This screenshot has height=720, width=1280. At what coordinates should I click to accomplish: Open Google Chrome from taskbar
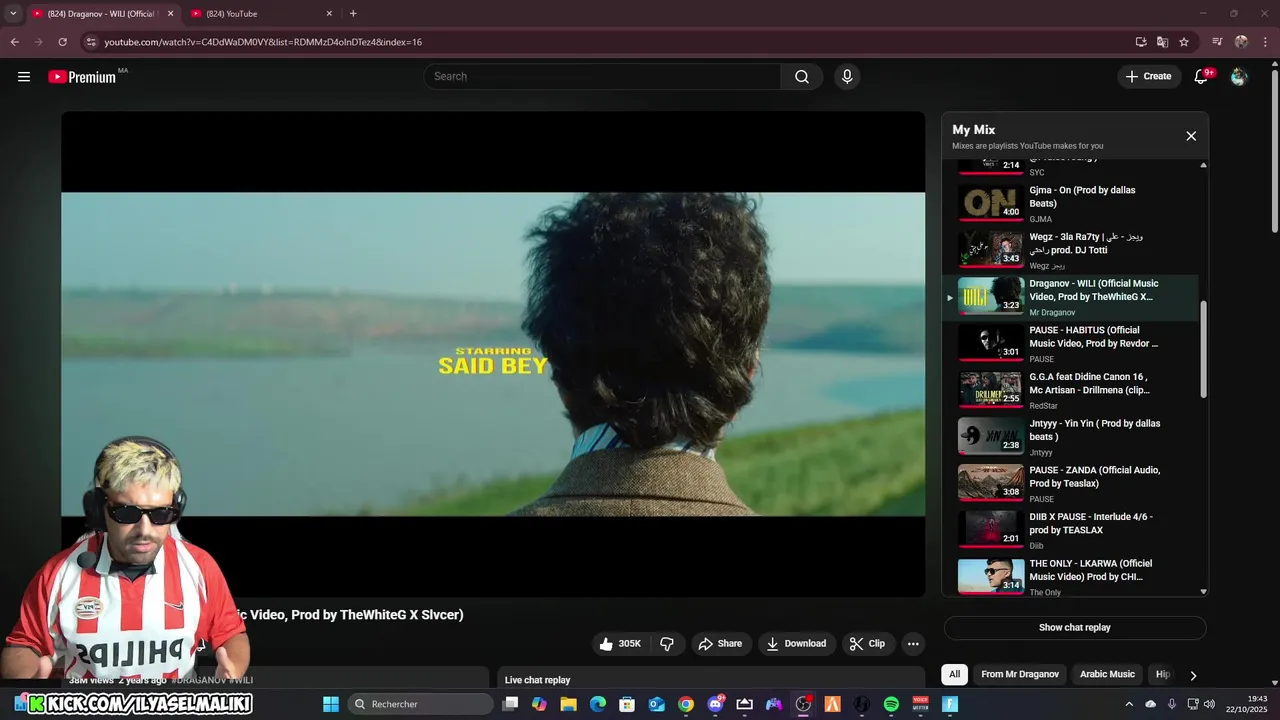click(x=686, y=704)
